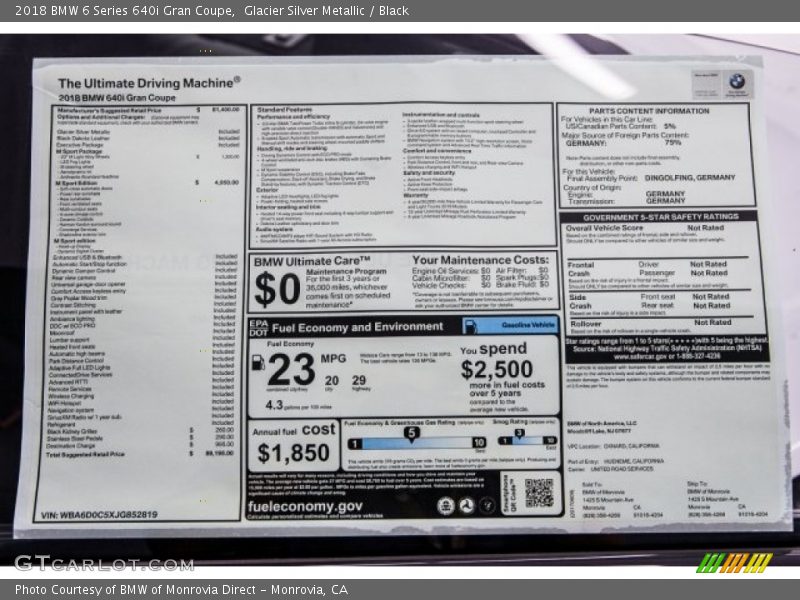Screen dimensions: 800x600
Task: Click the 'Wireless Charging' option row
Action: tap(141, 396)
